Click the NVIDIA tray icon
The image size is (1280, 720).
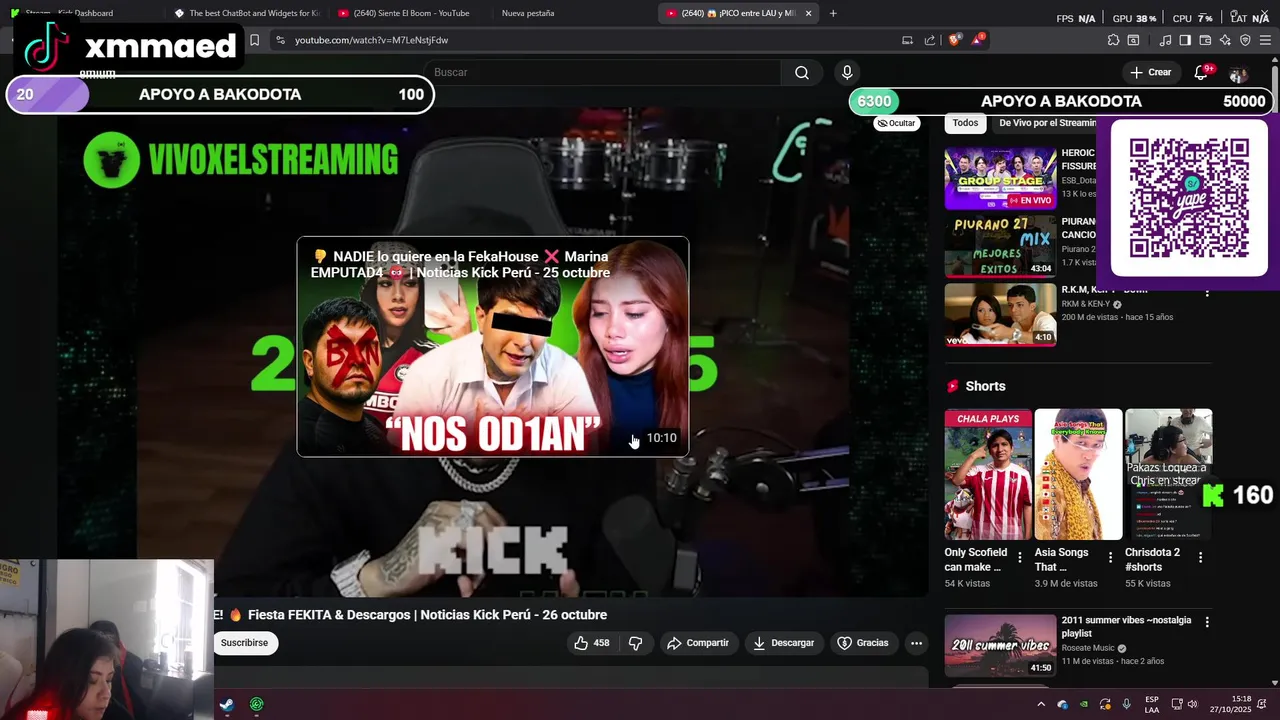(1084, 704)
